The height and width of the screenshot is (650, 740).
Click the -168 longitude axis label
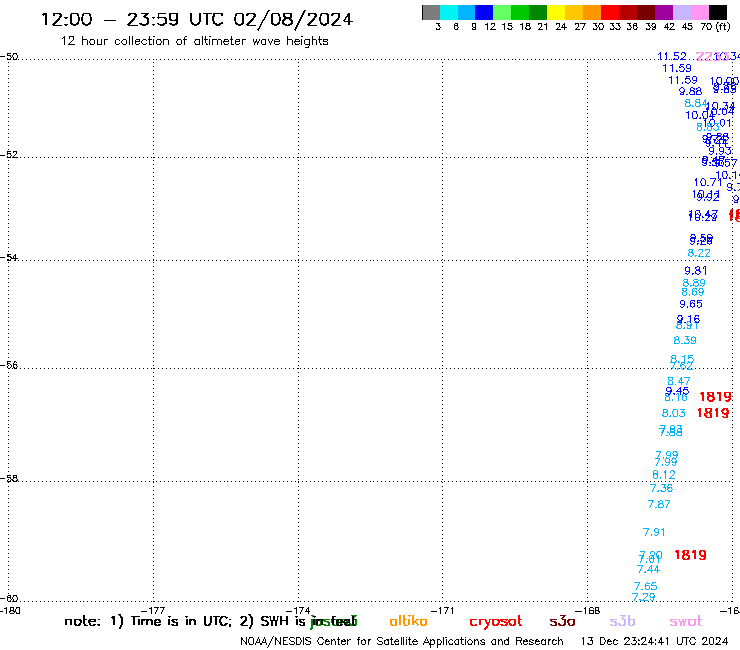click(x=588, y=610)
